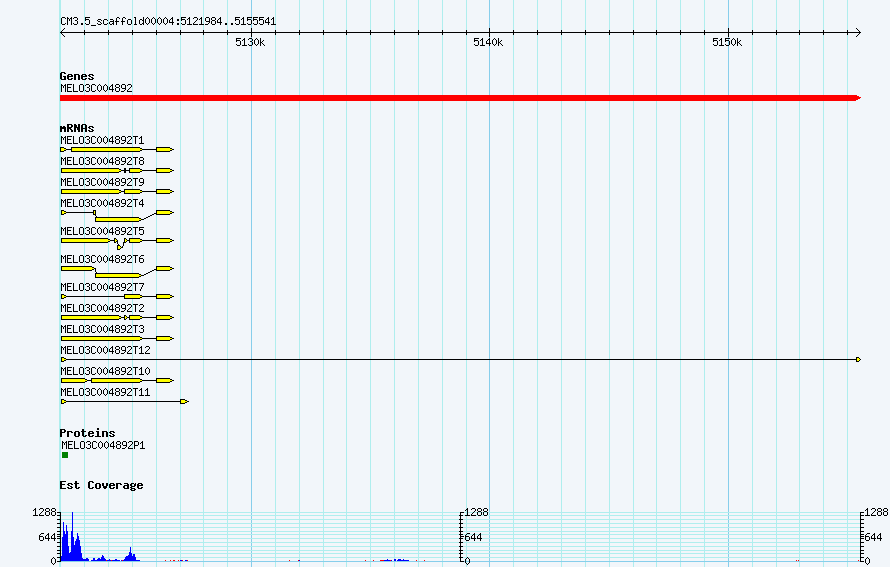Click the scaffold coordinates label CM3.5_scaffold00004
890x567 pixels.
pyautogui.click(x=168, y=22)
